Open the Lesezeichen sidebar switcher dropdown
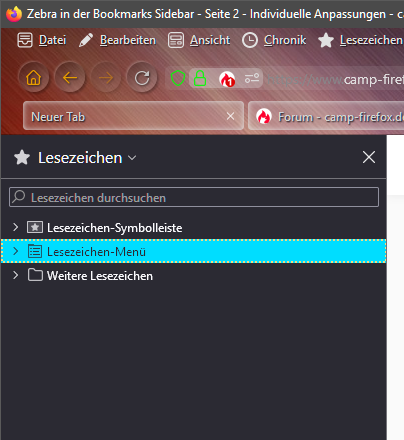This screenshot has height=440, width=404. click(76, 158)
